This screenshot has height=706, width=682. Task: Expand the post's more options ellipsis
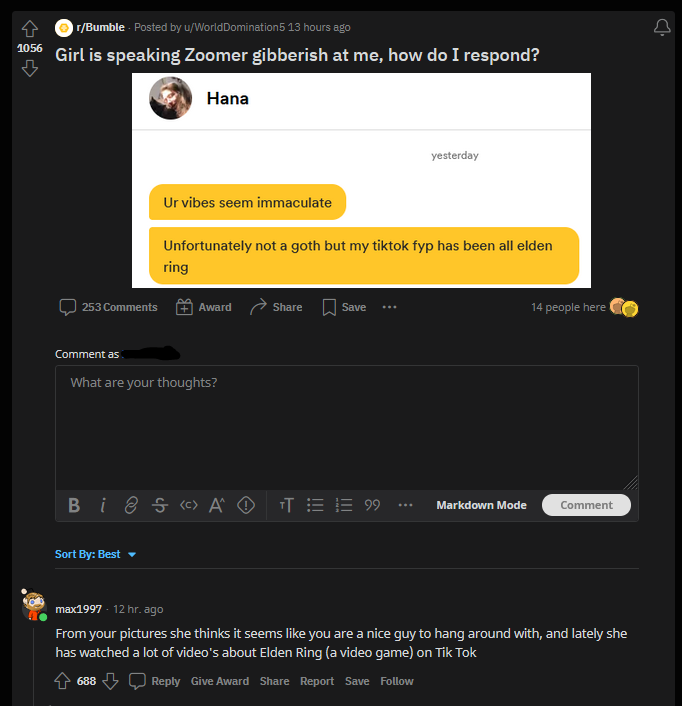point(389,307)
